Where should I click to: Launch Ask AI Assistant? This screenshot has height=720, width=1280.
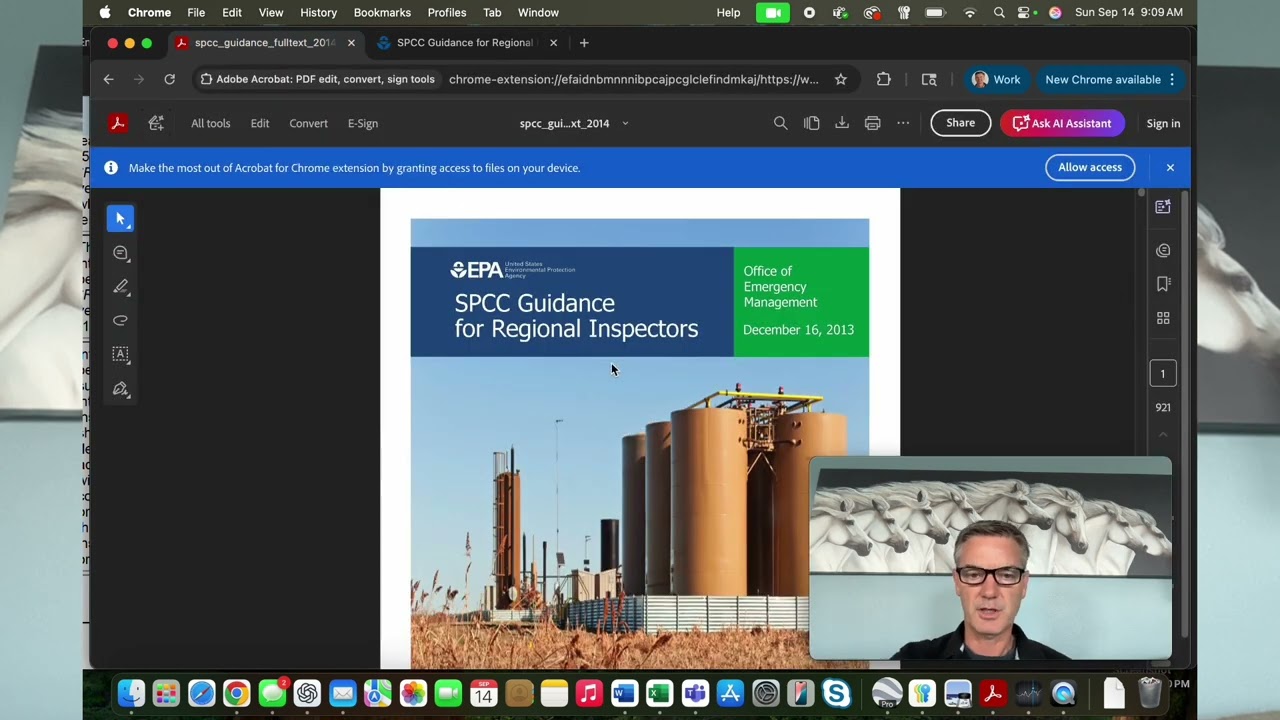(1061, 123)
